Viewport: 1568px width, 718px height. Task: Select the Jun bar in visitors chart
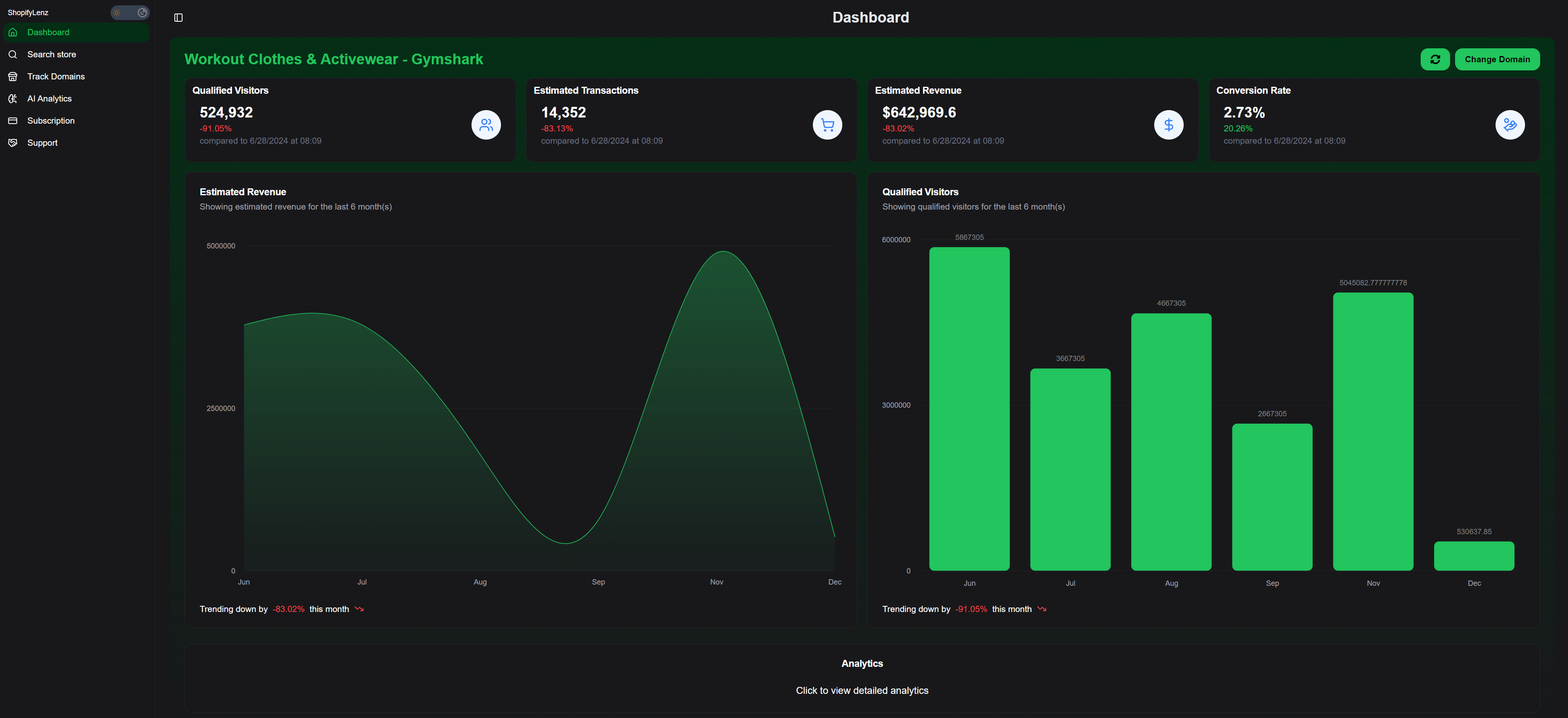[x=969, y=408]
